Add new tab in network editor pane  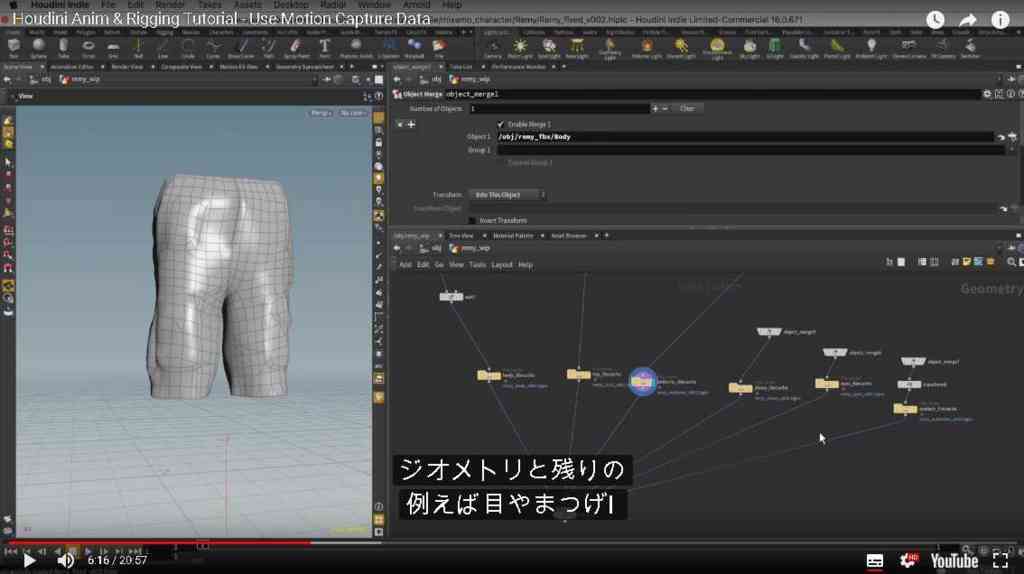click(x=607, y=235)
